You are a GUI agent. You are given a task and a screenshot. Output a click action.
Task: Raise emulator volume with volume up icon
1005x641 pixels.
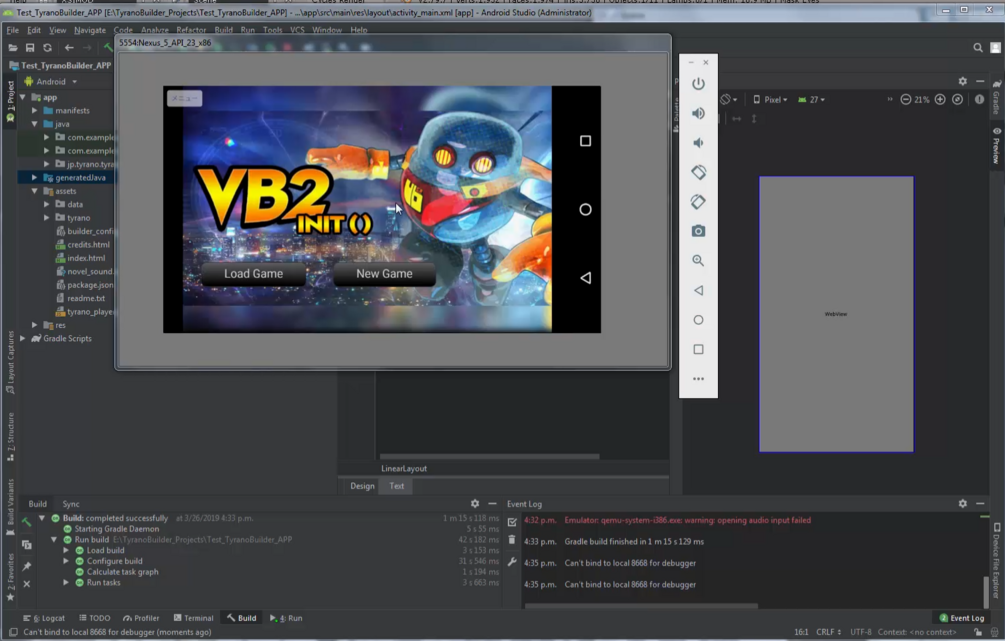point(698,113)
